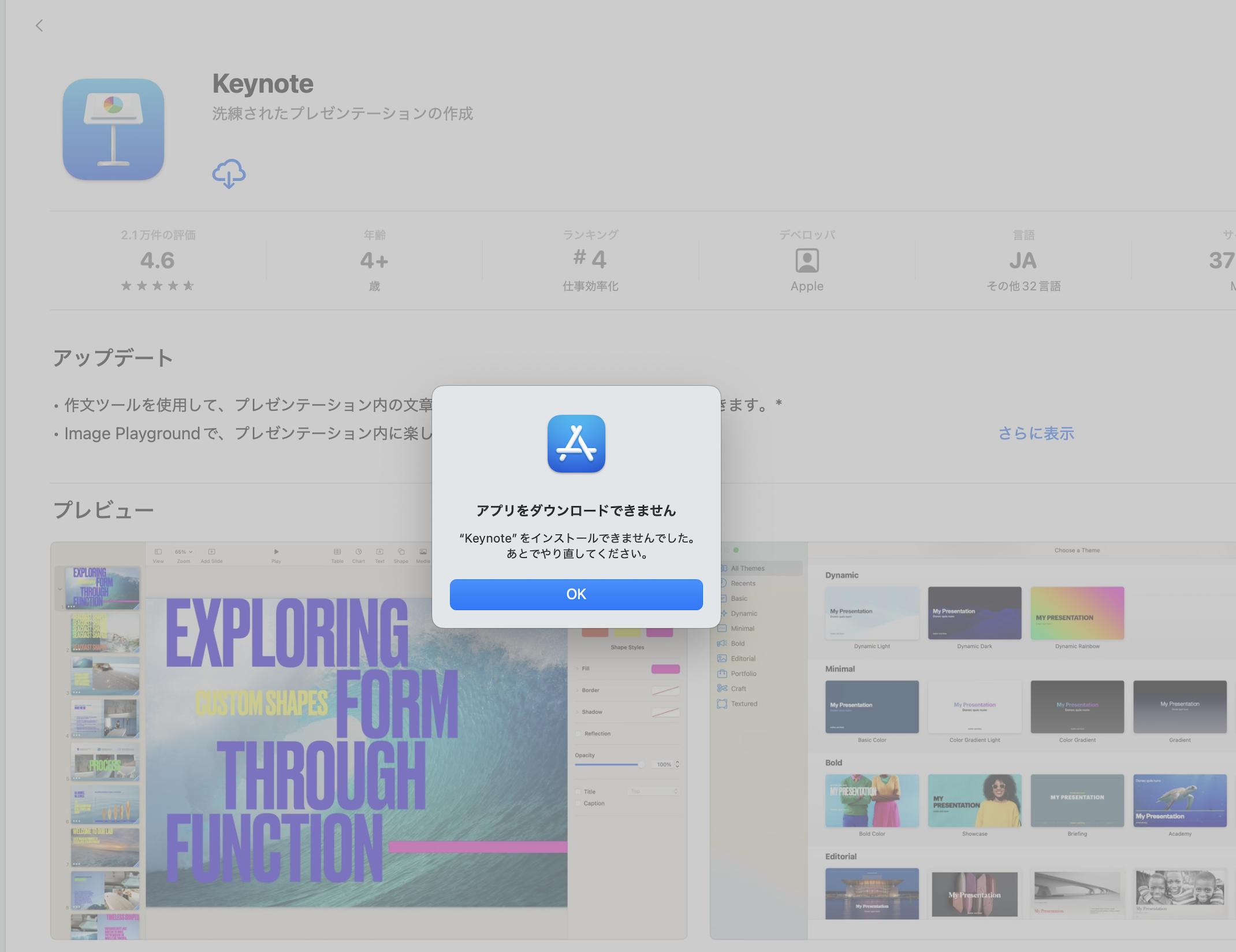Choose the Briefing theme thumbnail
This screenshot has width=1236, height=952.
coord(1077,801)
